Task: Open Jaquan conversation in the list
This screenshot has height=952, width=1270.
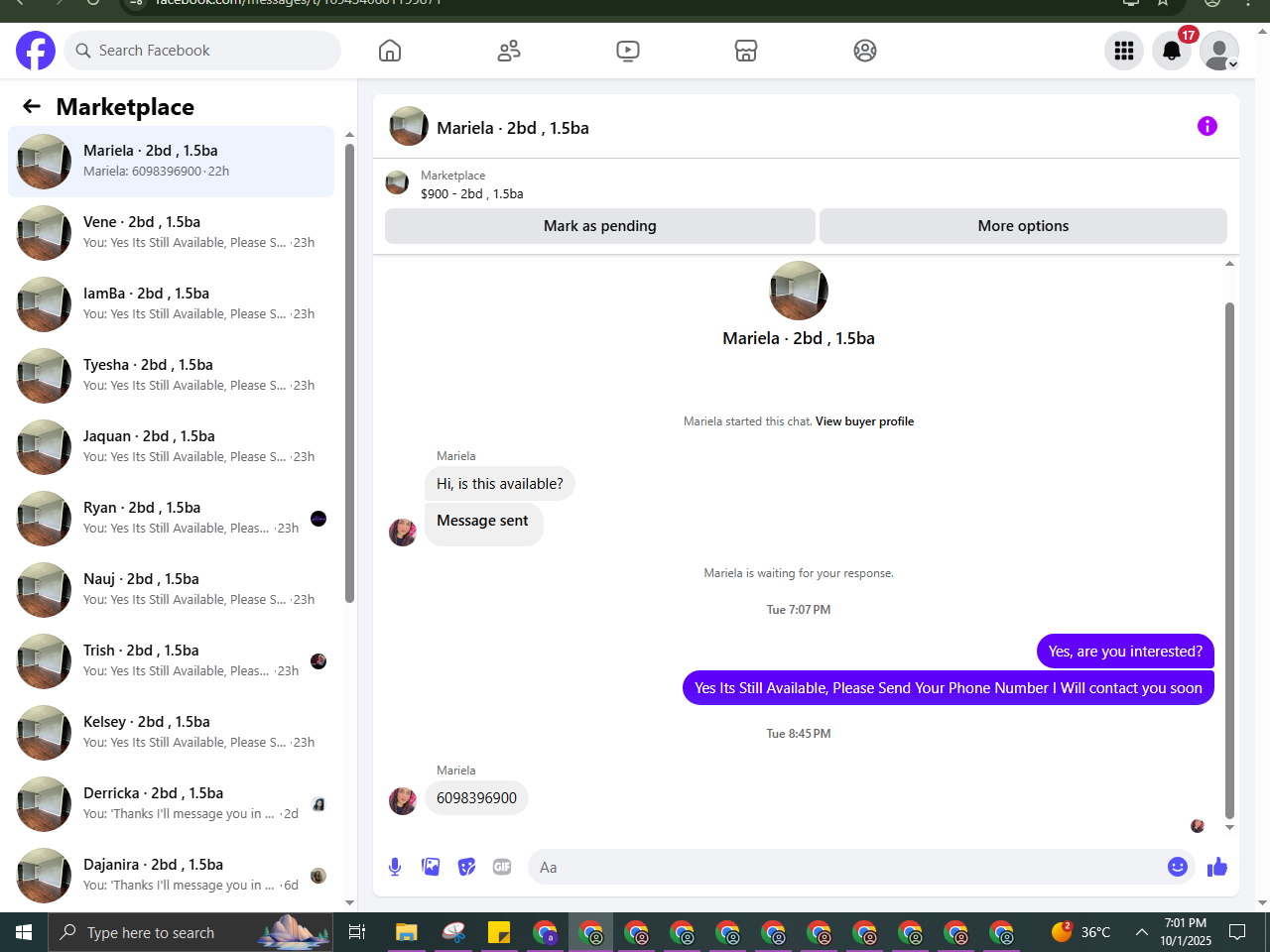Action: tap(171, 447)
